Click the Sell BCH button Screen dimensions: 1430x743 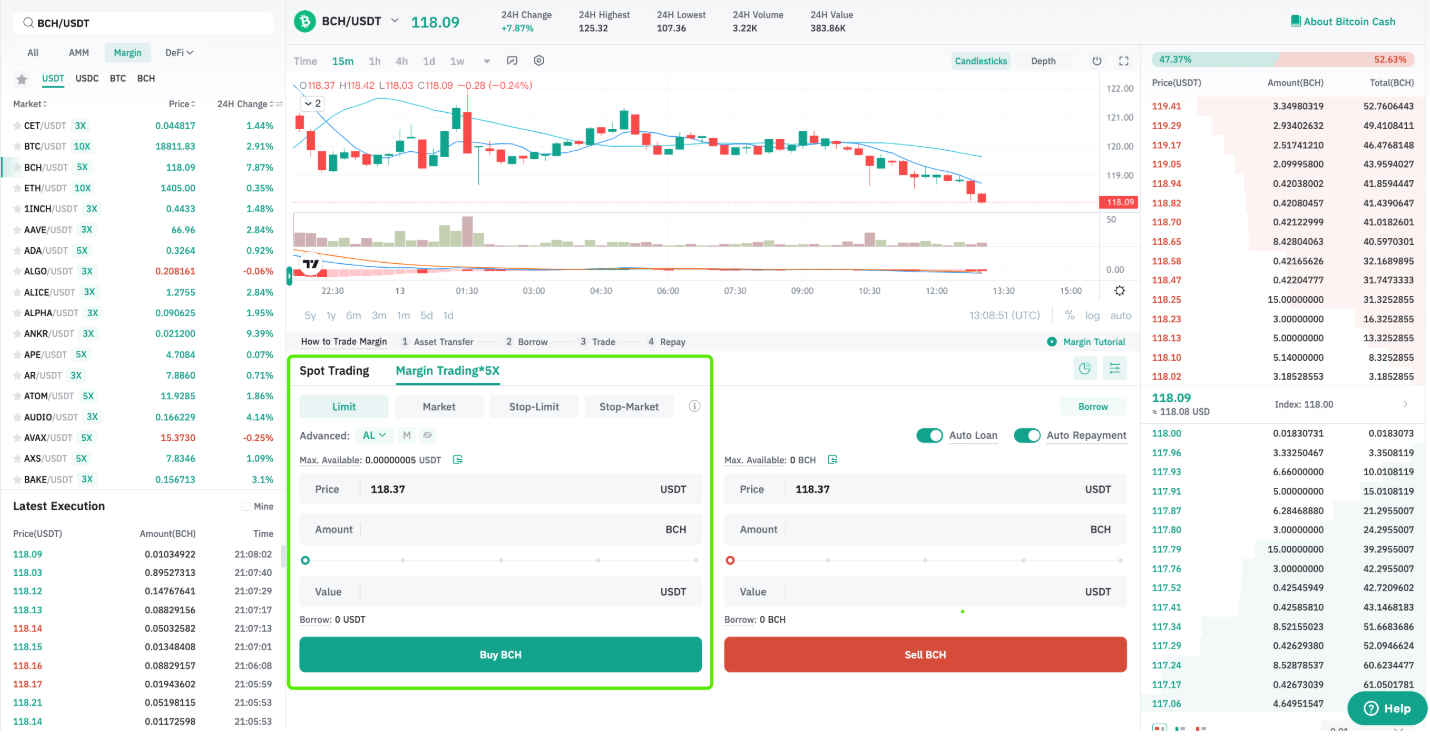pyautogui.click(x=925, y=655)
